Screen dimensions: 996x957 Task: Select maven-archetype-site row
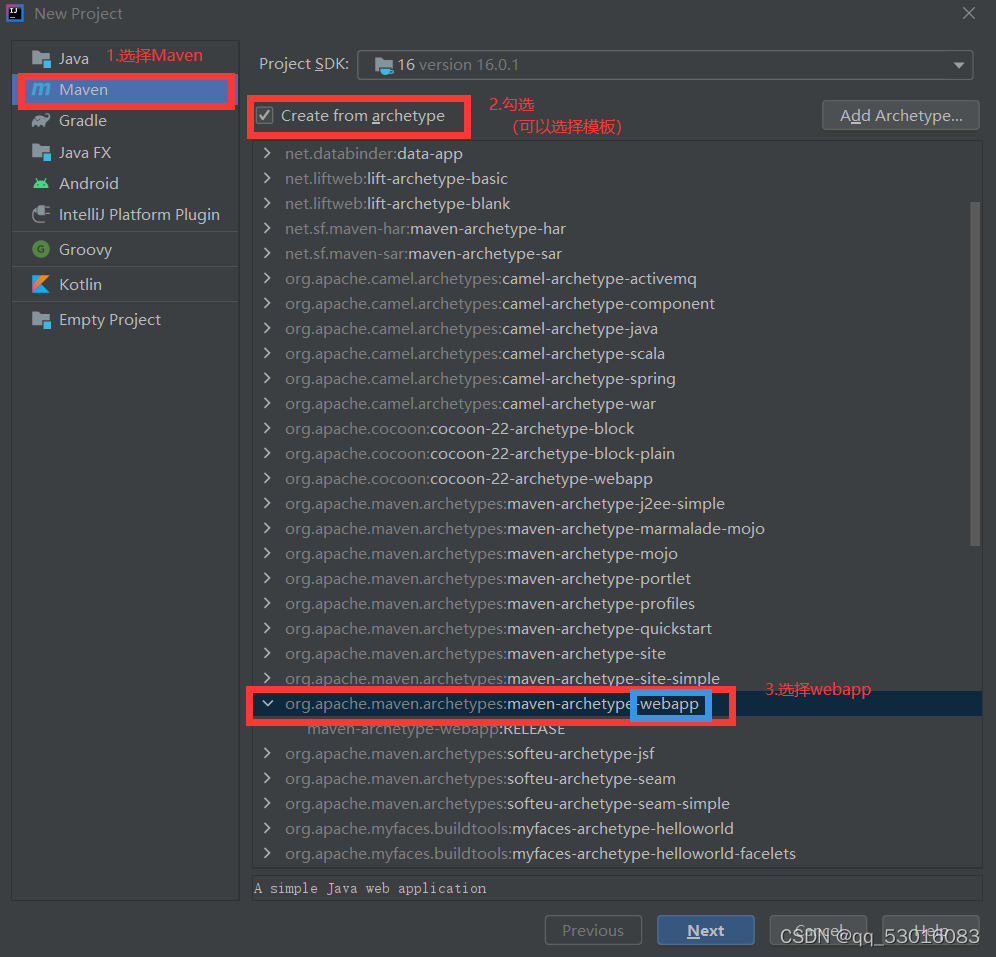click(x=617, y=653)
